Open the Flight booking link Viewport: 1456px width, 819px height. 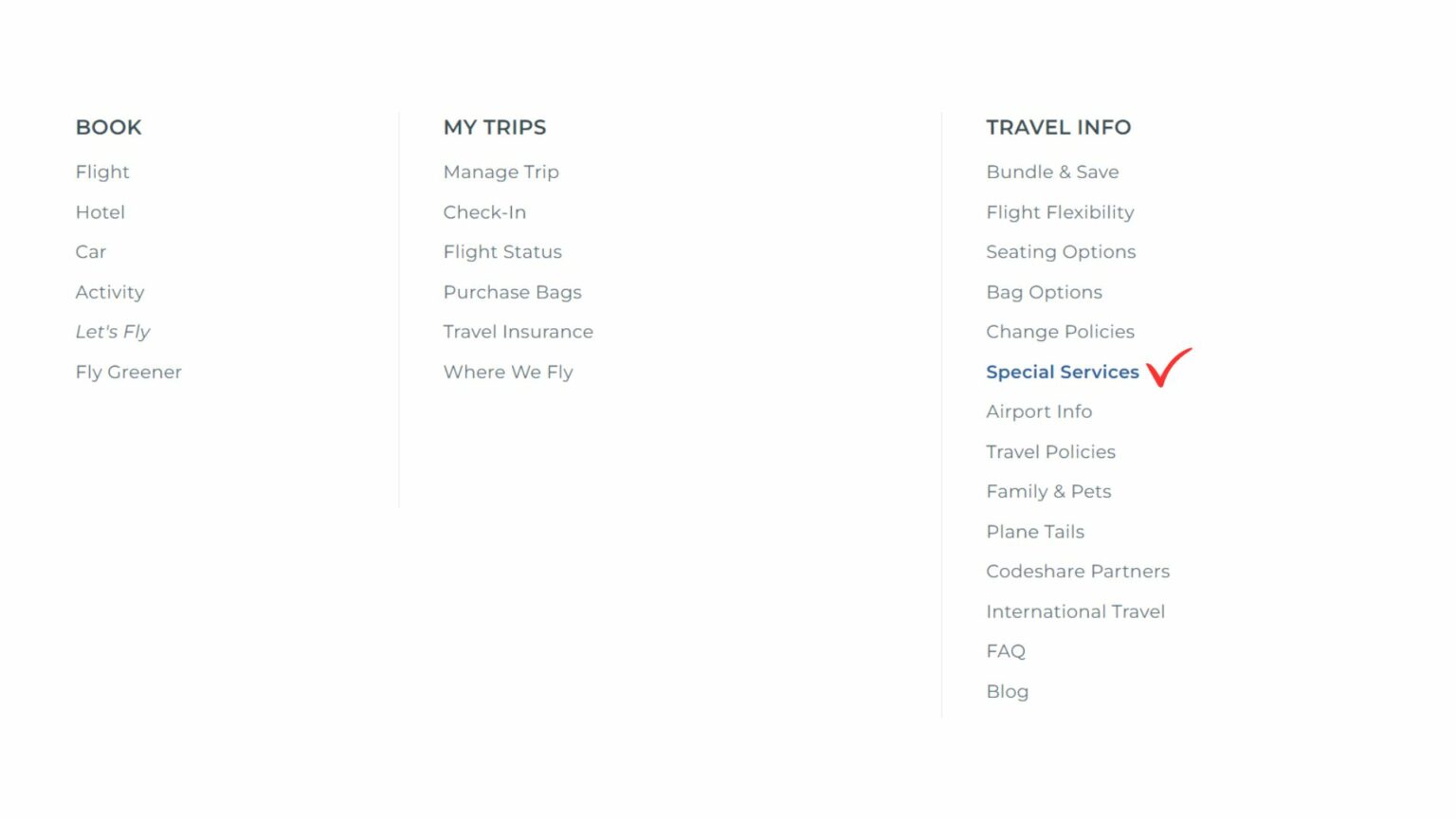[101, 172]
